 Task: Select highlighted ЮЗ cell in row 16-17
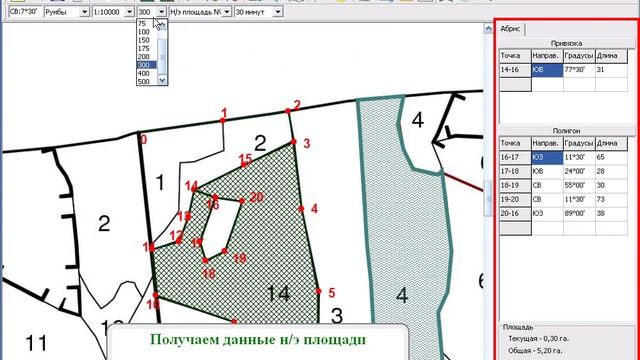point(547,157)
